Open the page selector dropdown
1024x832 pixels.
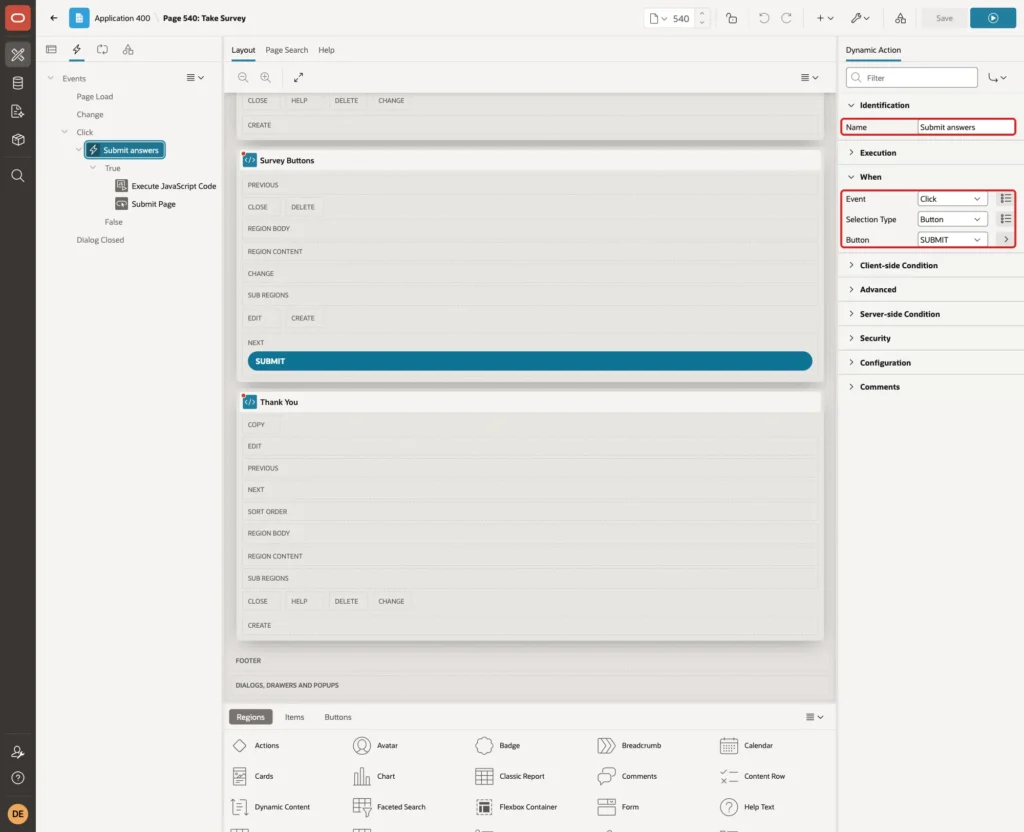[x=658, y=18]
